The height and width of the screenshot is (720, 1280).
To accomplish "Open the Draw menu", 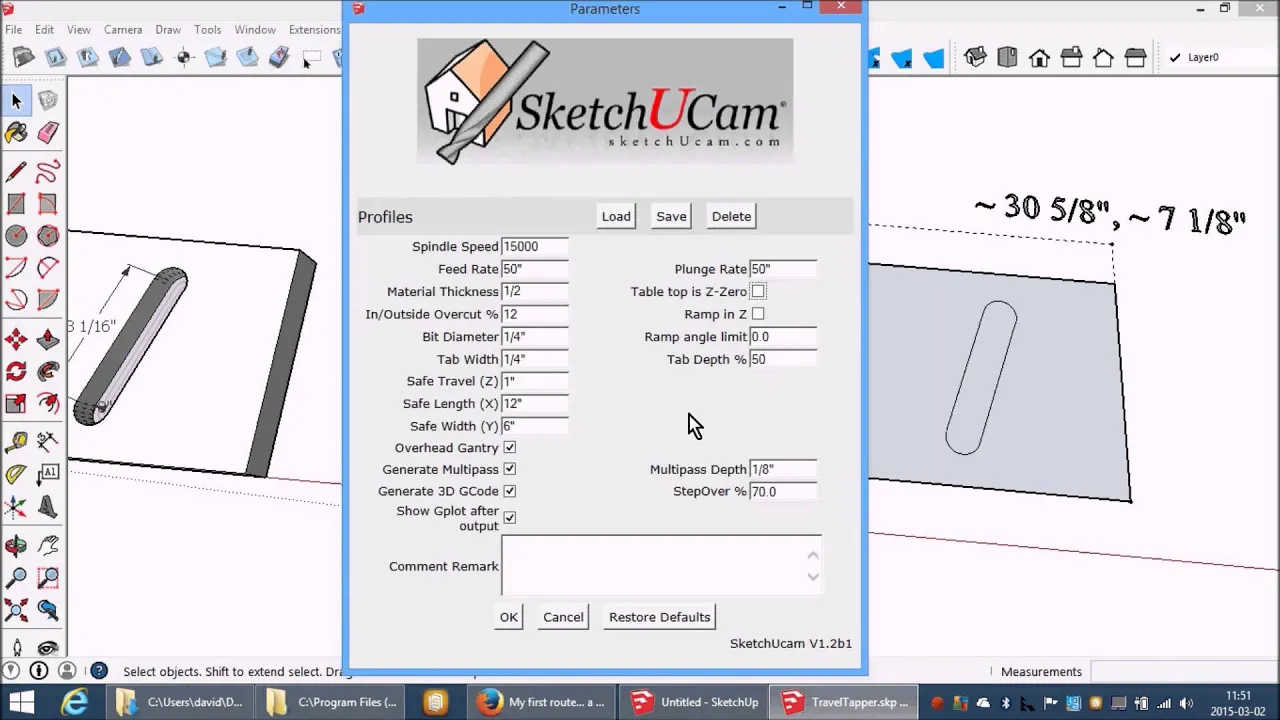I will tap(168, 30).
